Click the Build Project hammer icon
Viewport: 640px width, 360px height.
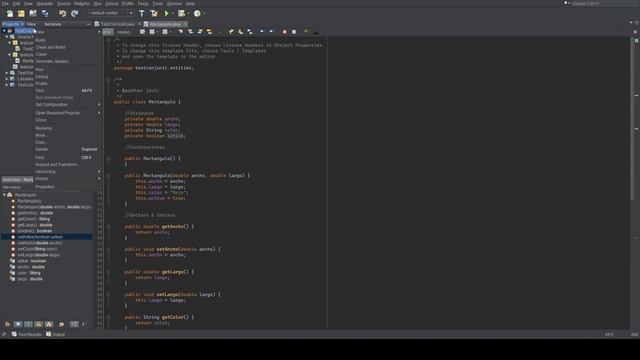pos(142,13)
